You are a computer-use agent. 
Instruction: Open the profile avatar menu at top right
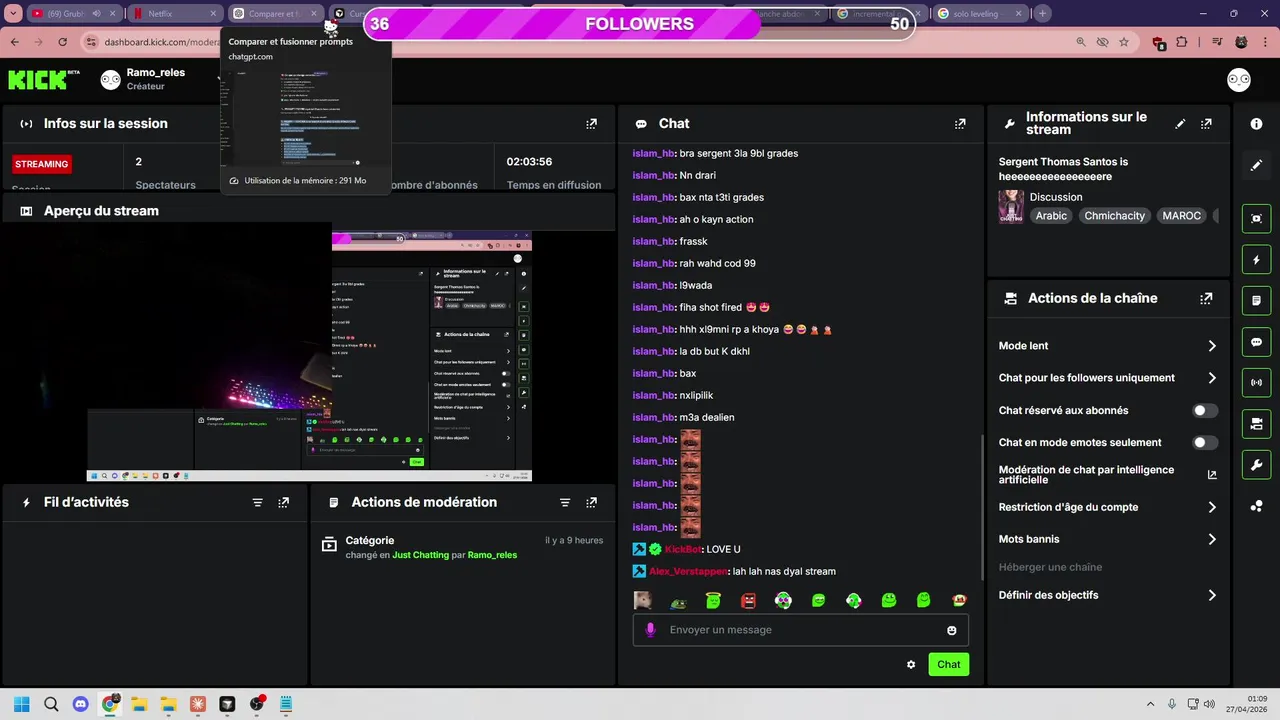1239,80
